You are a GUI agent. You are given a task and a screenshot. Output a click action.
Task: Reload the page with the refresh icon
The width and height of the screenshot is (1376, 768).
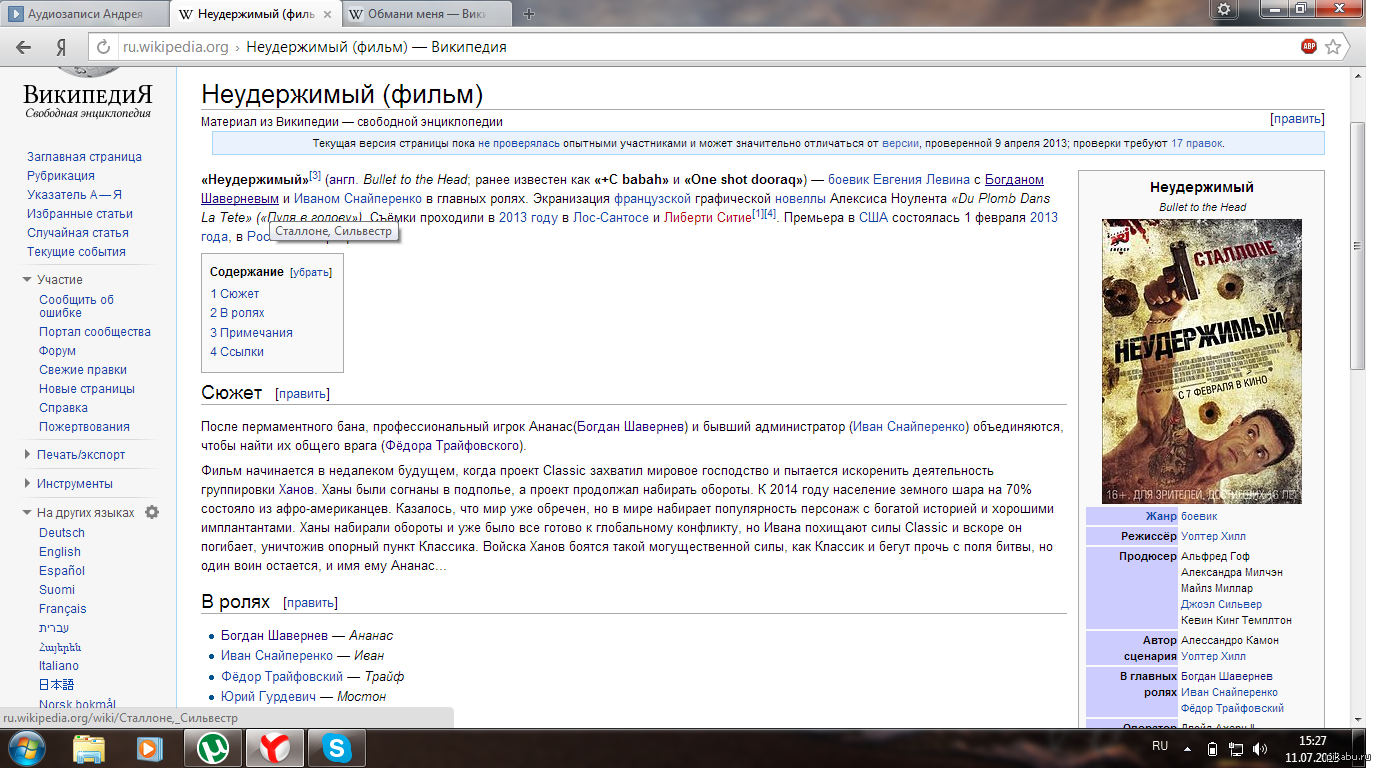pos(104,47)
